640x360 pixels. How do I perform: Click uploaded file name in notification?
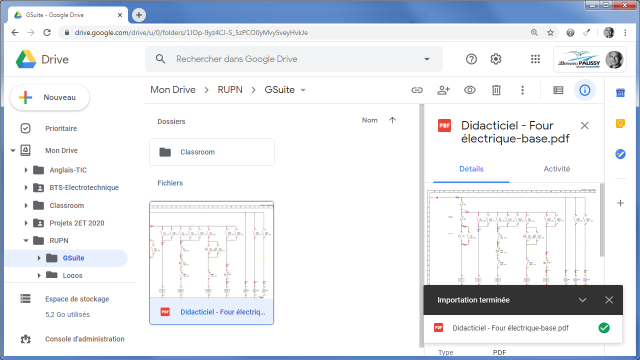[x=510, y=328]
